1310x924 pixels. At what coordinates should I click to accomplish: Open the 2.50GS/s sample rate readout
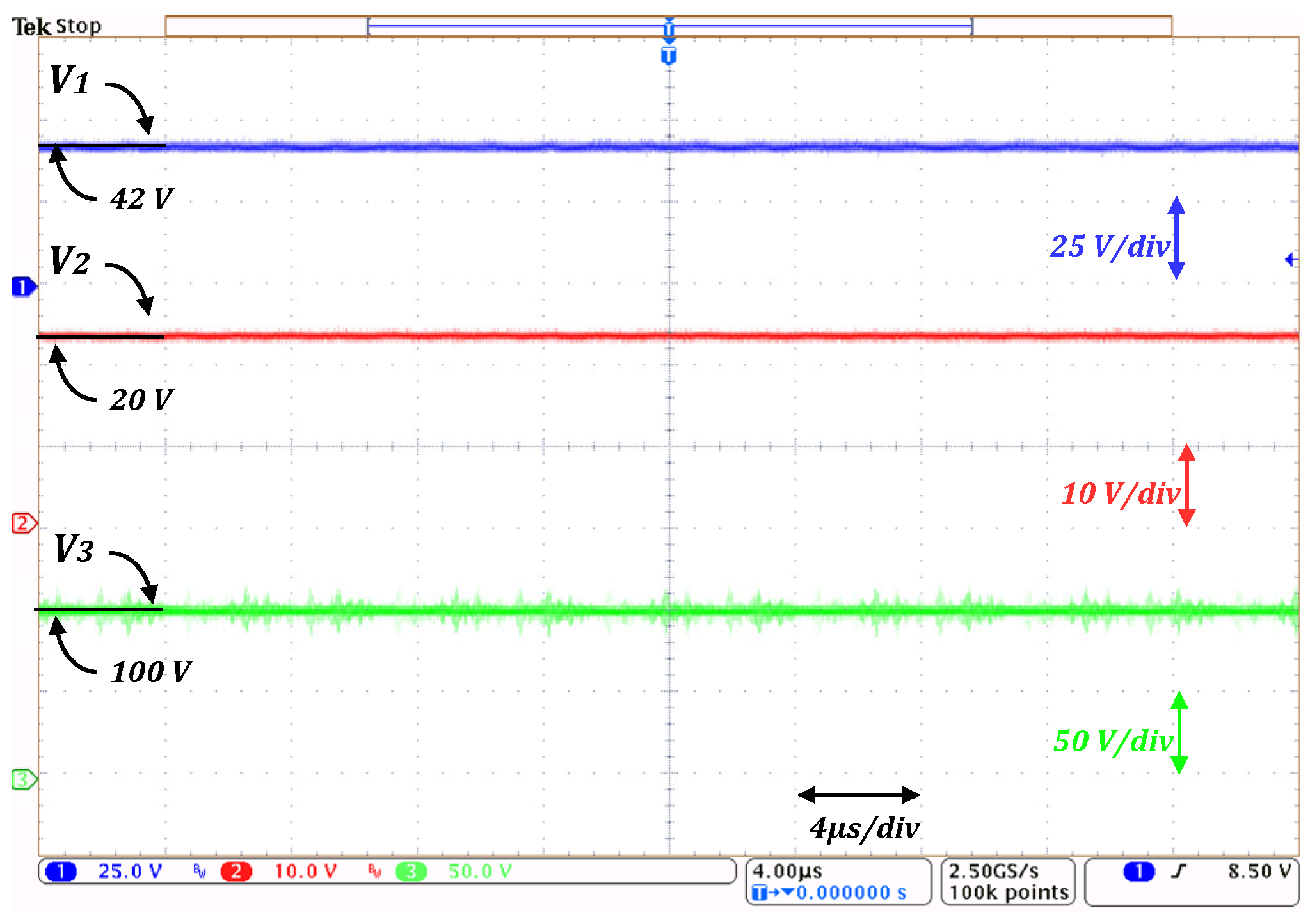point(993,871)
